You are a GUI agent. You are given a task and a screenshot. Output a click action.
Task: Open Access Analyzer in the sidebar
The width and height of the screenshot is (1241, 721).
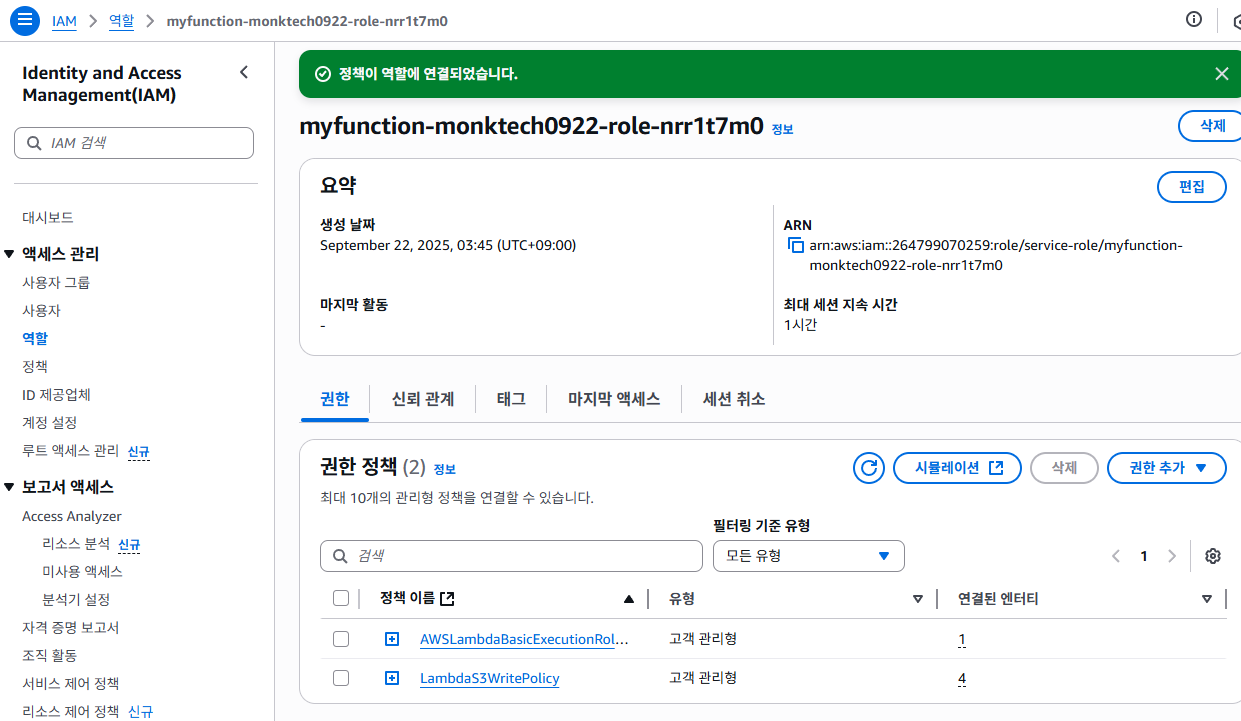coord(72,516)
